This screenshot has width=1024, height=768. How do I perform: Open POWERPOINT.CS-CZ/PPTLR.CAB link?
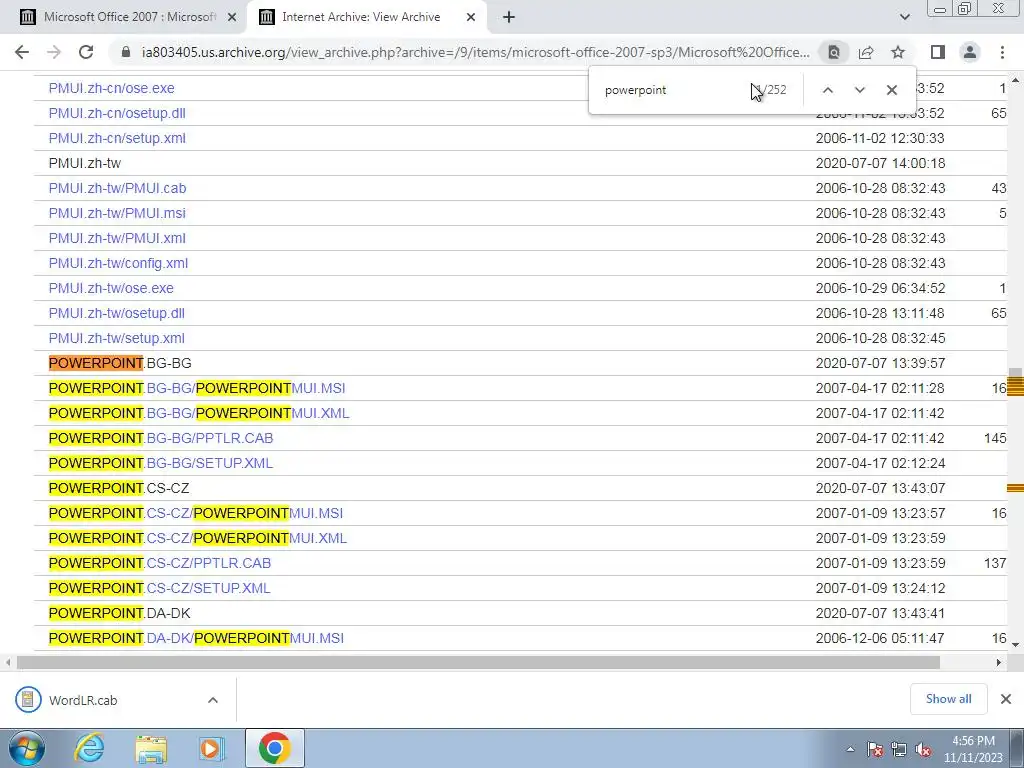point(160,563)
